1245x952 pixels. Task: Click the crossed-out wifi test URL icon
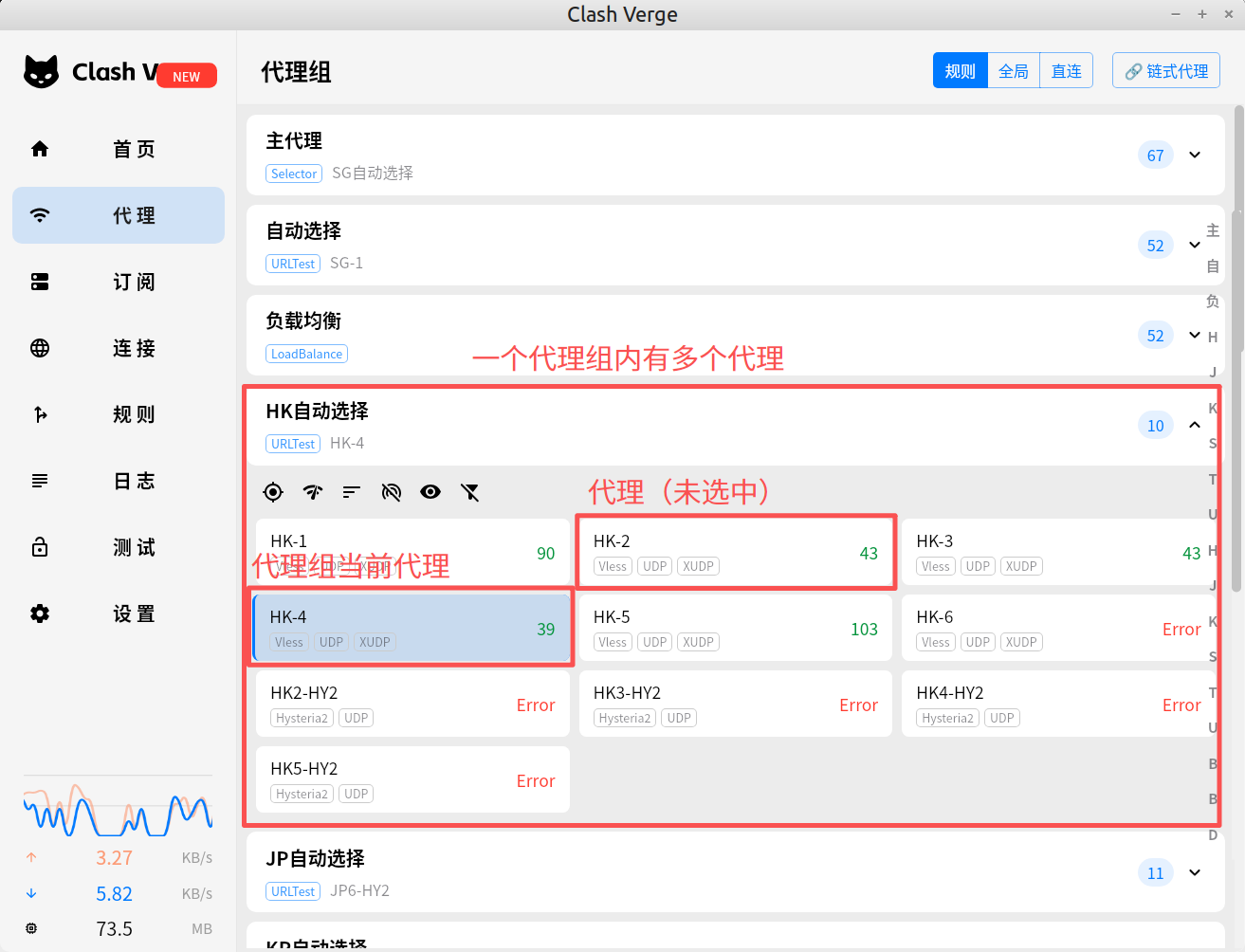pyautogui.click(x=392, y=491)
